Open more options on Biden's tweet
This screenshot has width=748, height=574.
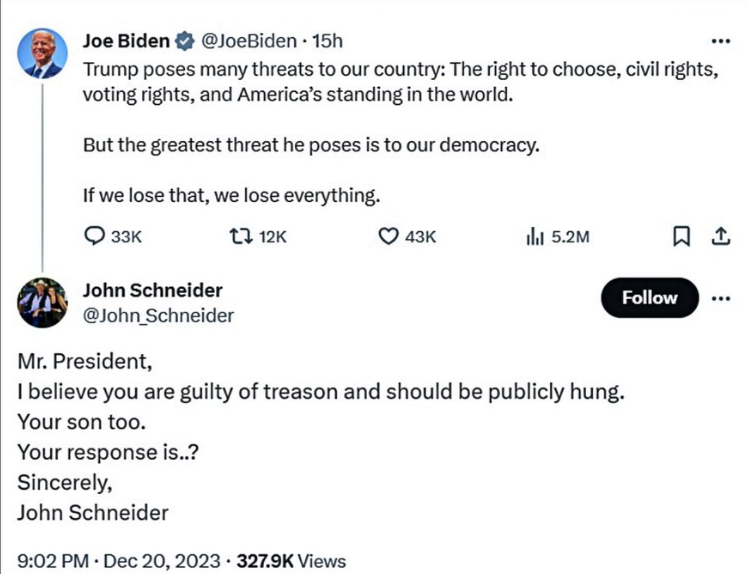coord(720,42)
